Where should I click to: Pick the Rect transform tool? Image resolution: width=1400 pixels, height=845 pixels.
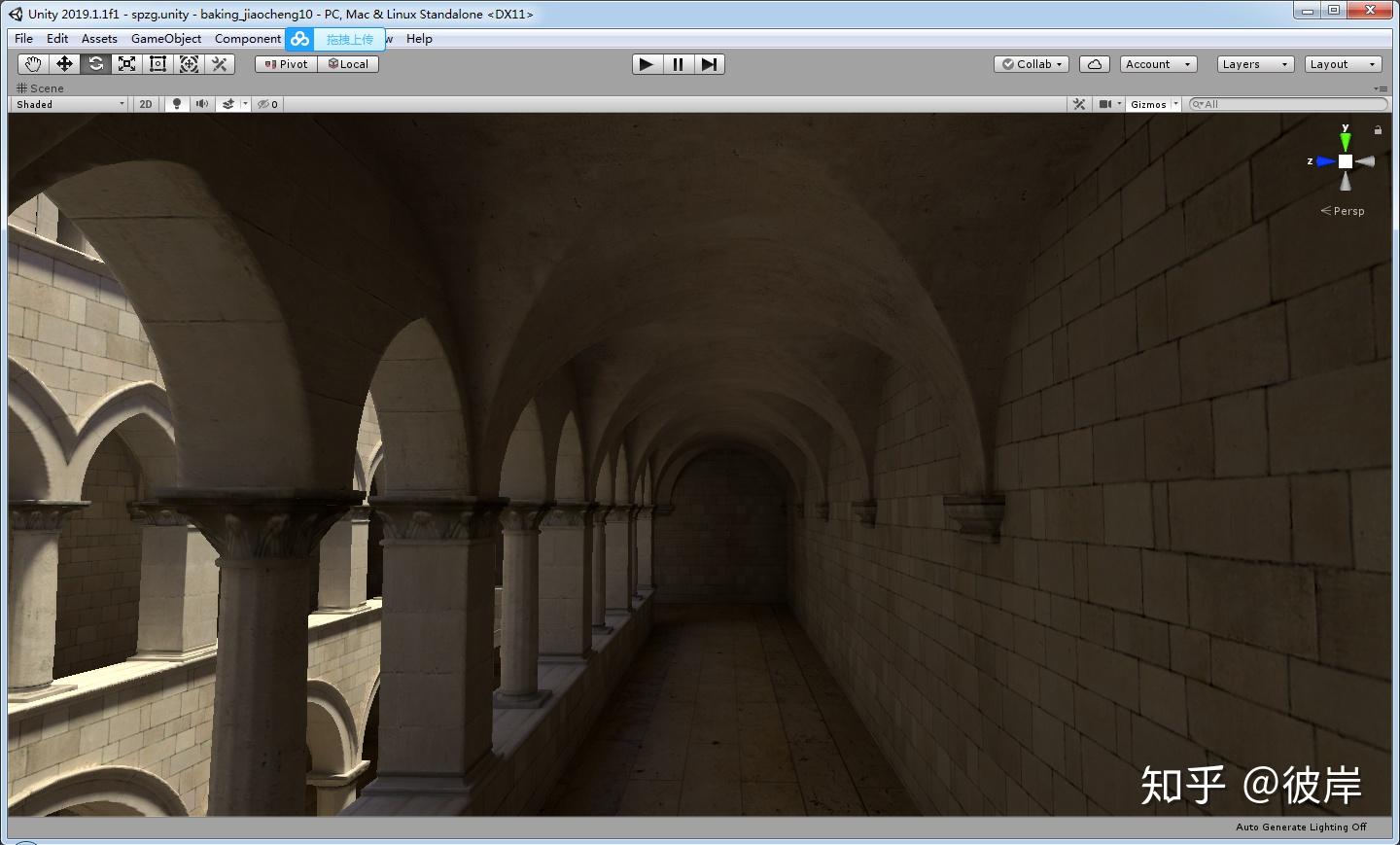[x=157, y=64]
